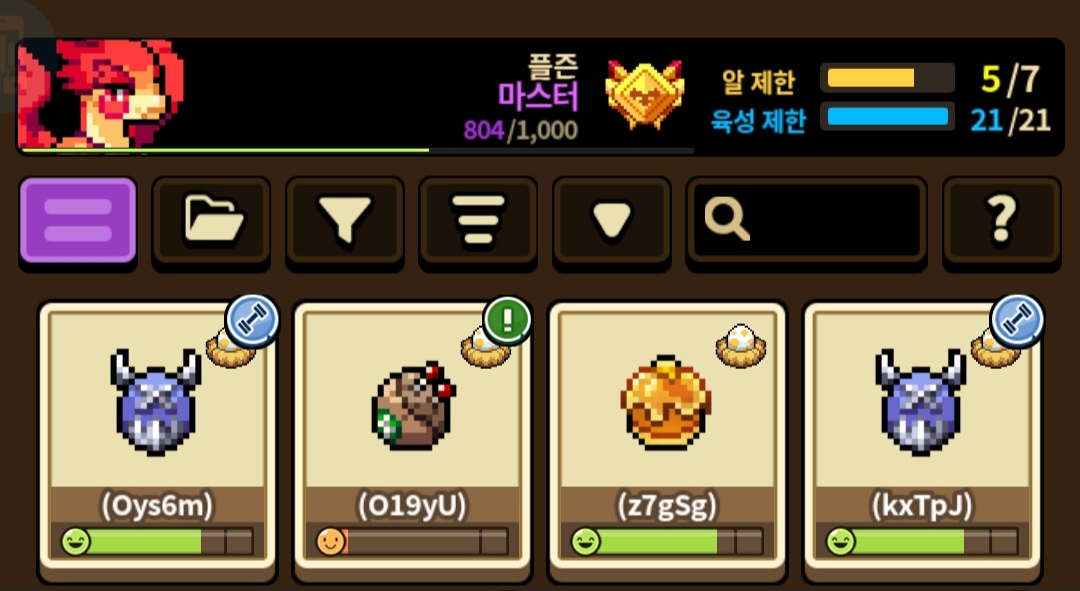
Task: Click the gold master rank badge
Action: click(x=645, y=94)
